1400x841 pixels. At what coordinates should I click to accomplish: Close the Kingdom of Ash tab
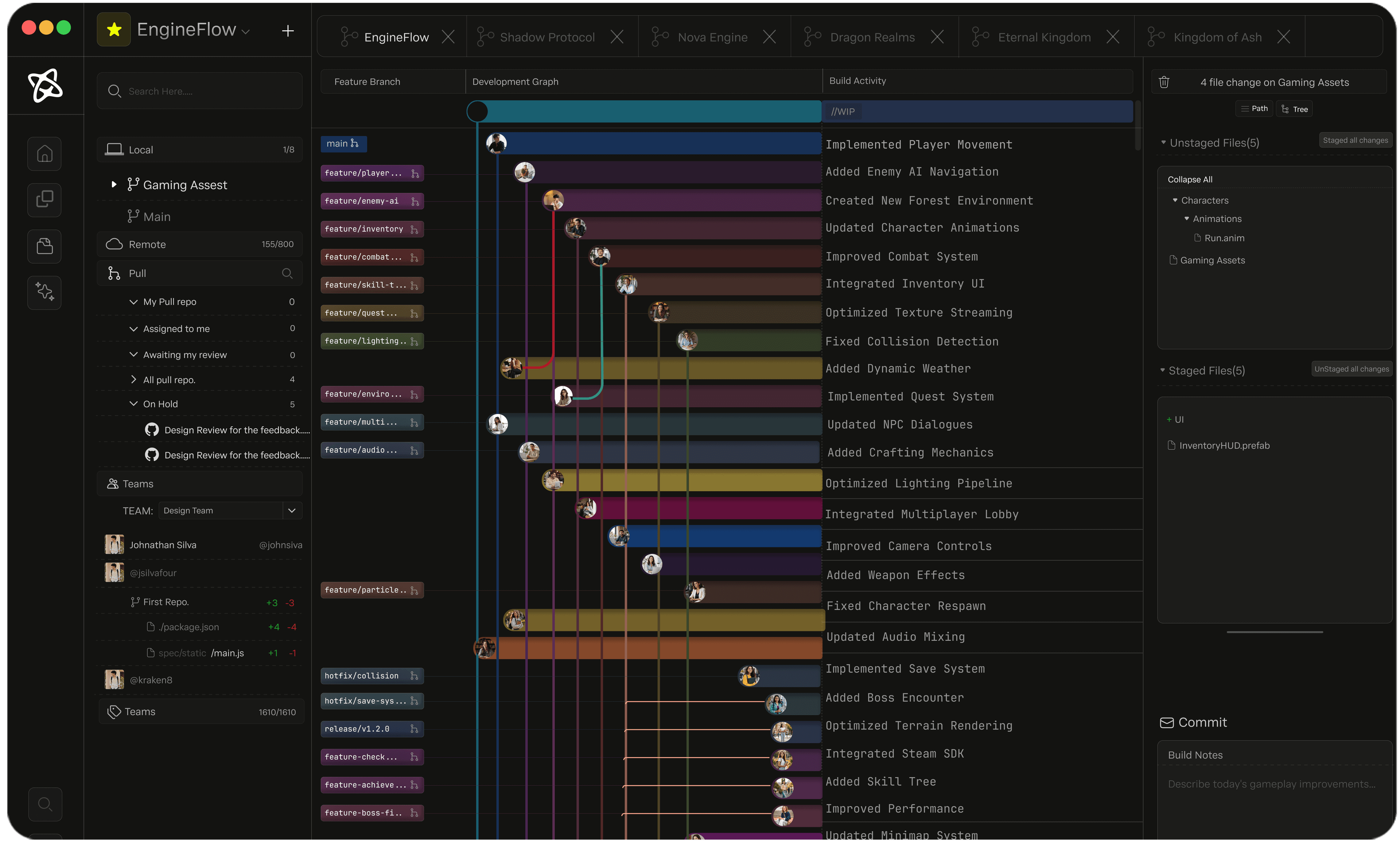(x=1283, y=37)
